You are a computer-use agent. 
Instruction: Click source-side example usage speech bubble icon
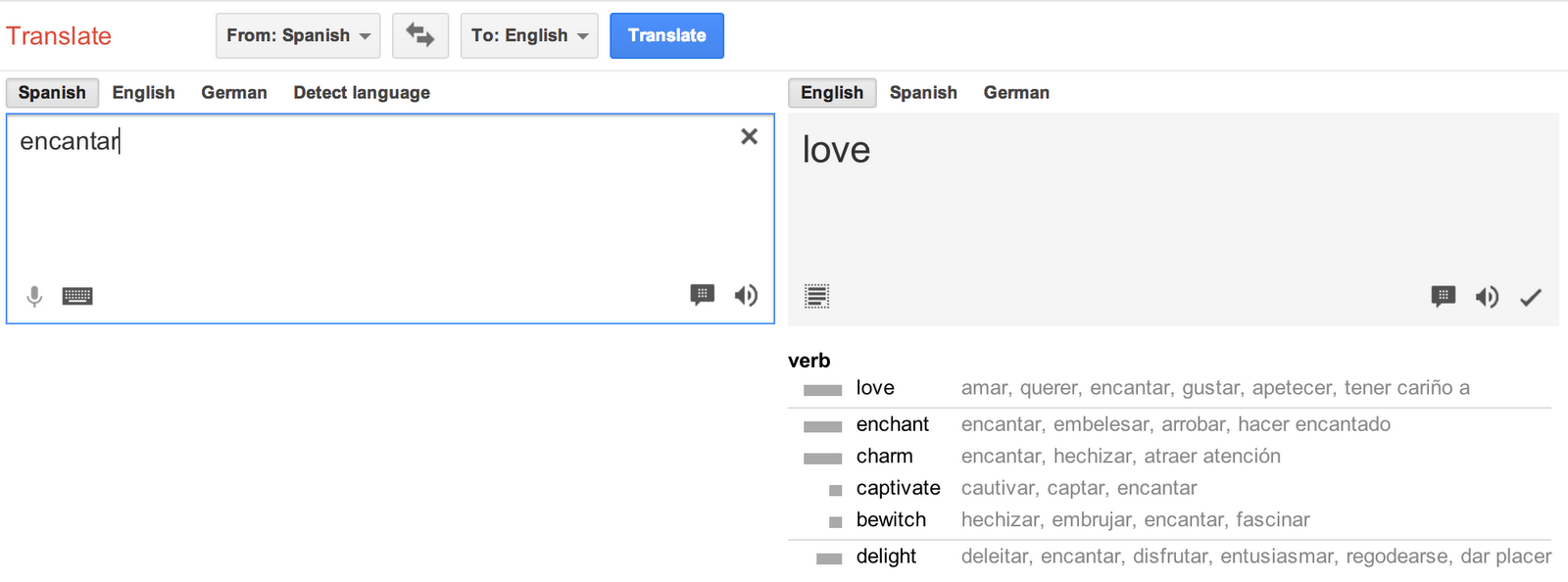tap(703, 295)
